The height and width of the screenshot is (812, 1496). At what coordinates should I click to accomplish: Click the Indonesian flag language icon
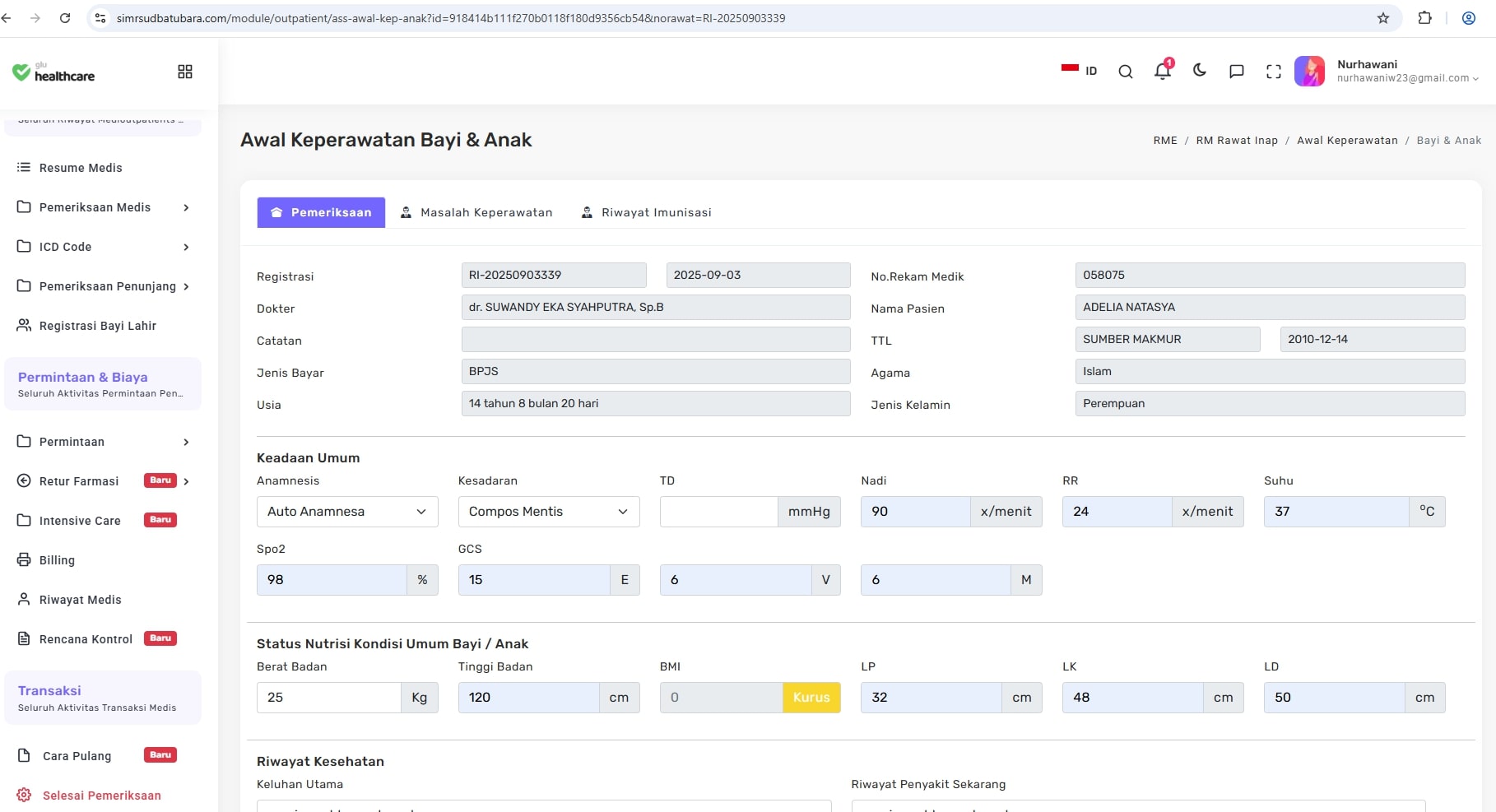(1070, 70)
